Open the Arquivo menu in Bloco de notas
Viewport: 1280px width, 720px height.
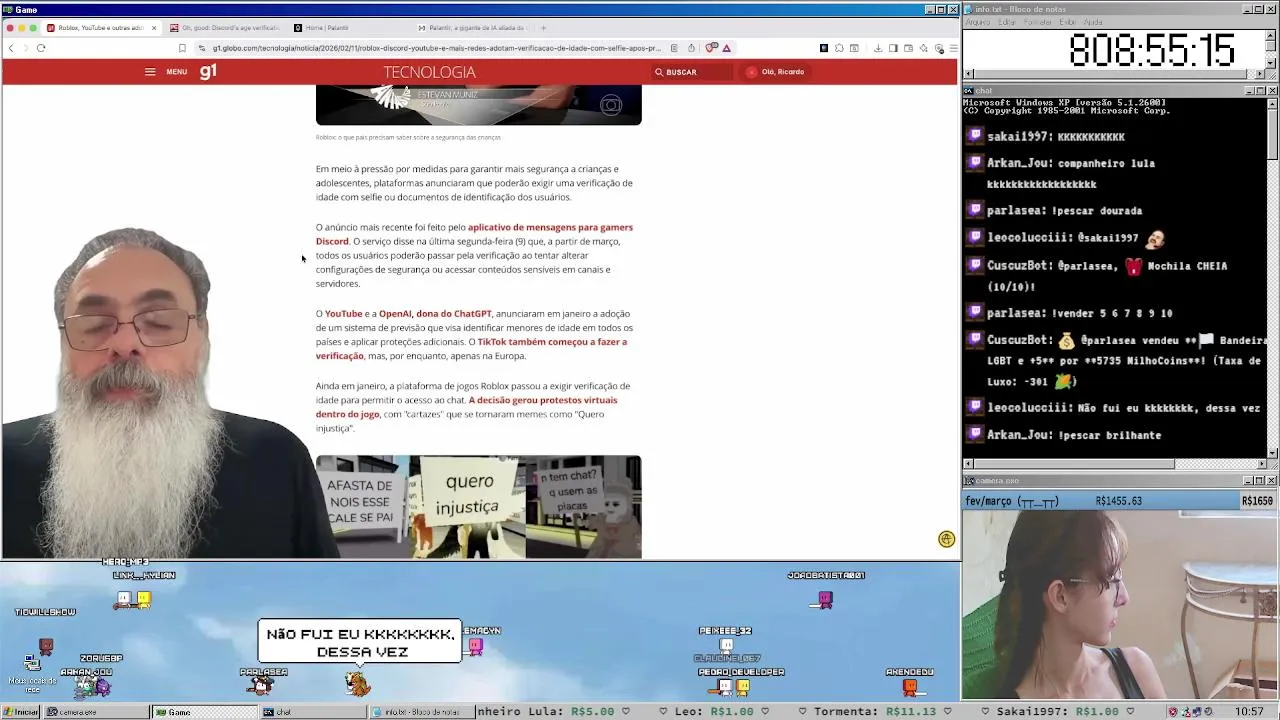[978, 22]
